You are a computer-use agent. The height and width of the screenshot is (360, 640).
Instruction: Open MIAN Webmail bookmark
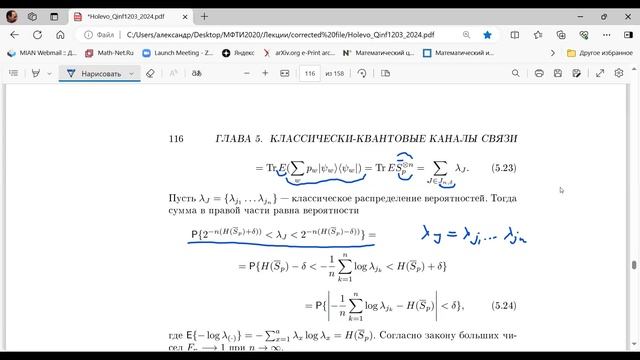tap(42, 53)
